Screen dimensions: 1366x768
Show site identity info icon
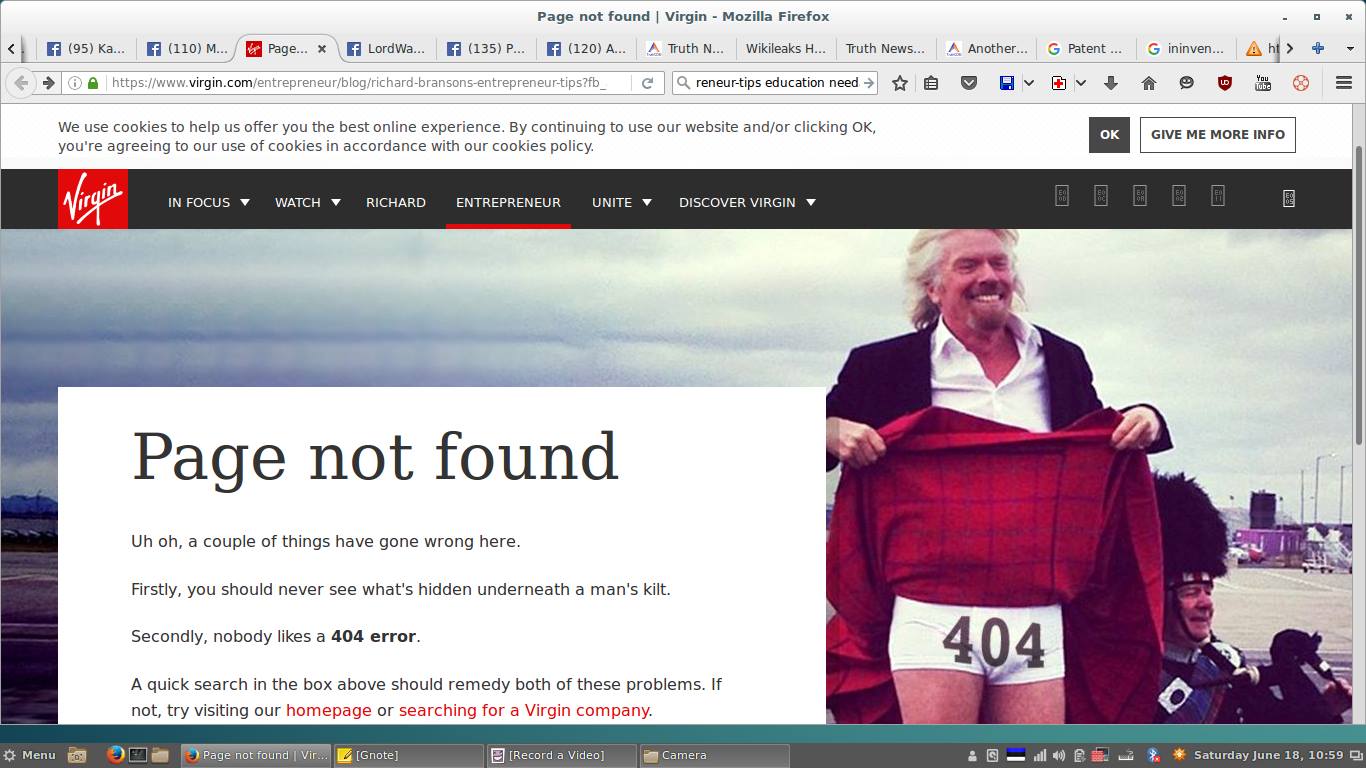[75, 83]
